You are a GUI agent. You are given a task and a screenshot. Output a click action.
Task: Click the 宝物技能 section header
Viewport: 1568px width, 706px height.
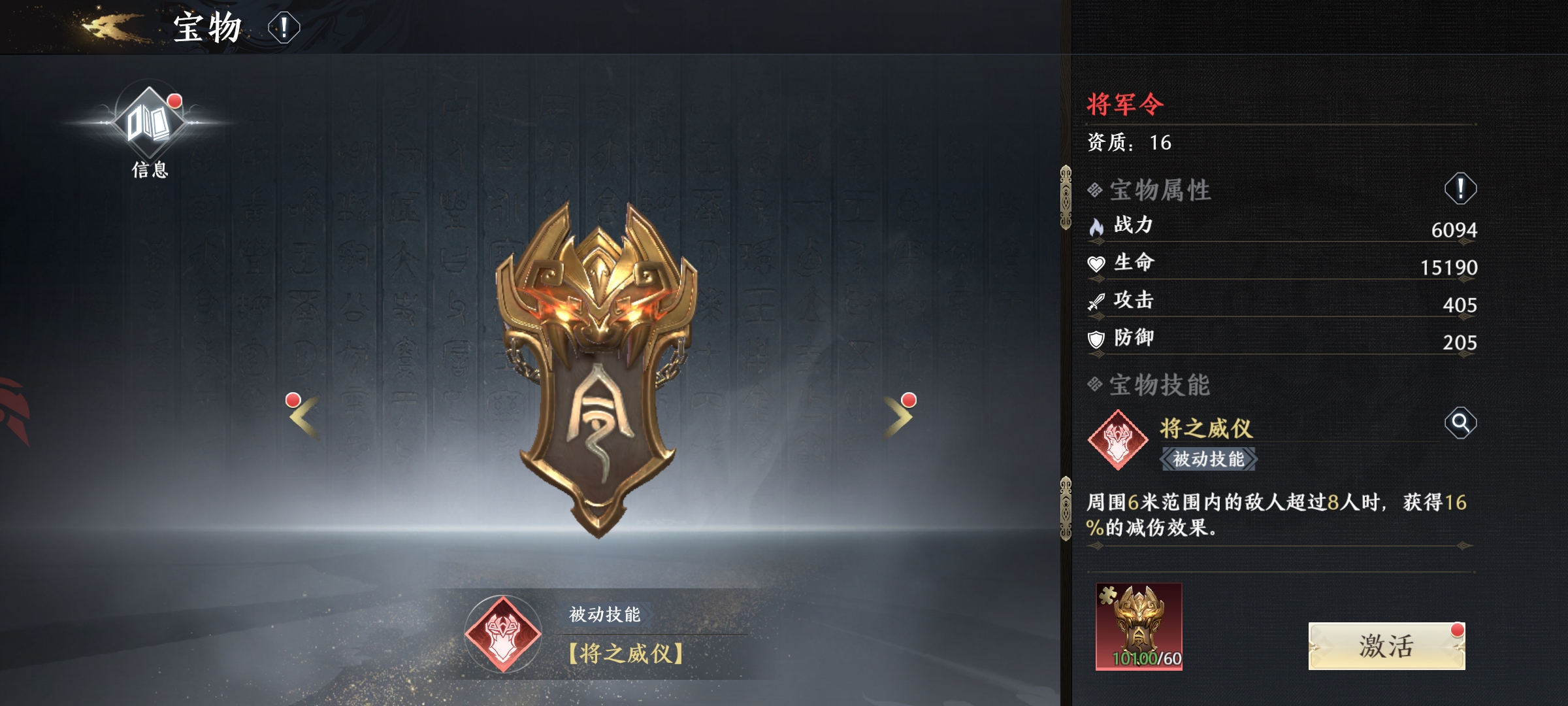click(1149, 385)
